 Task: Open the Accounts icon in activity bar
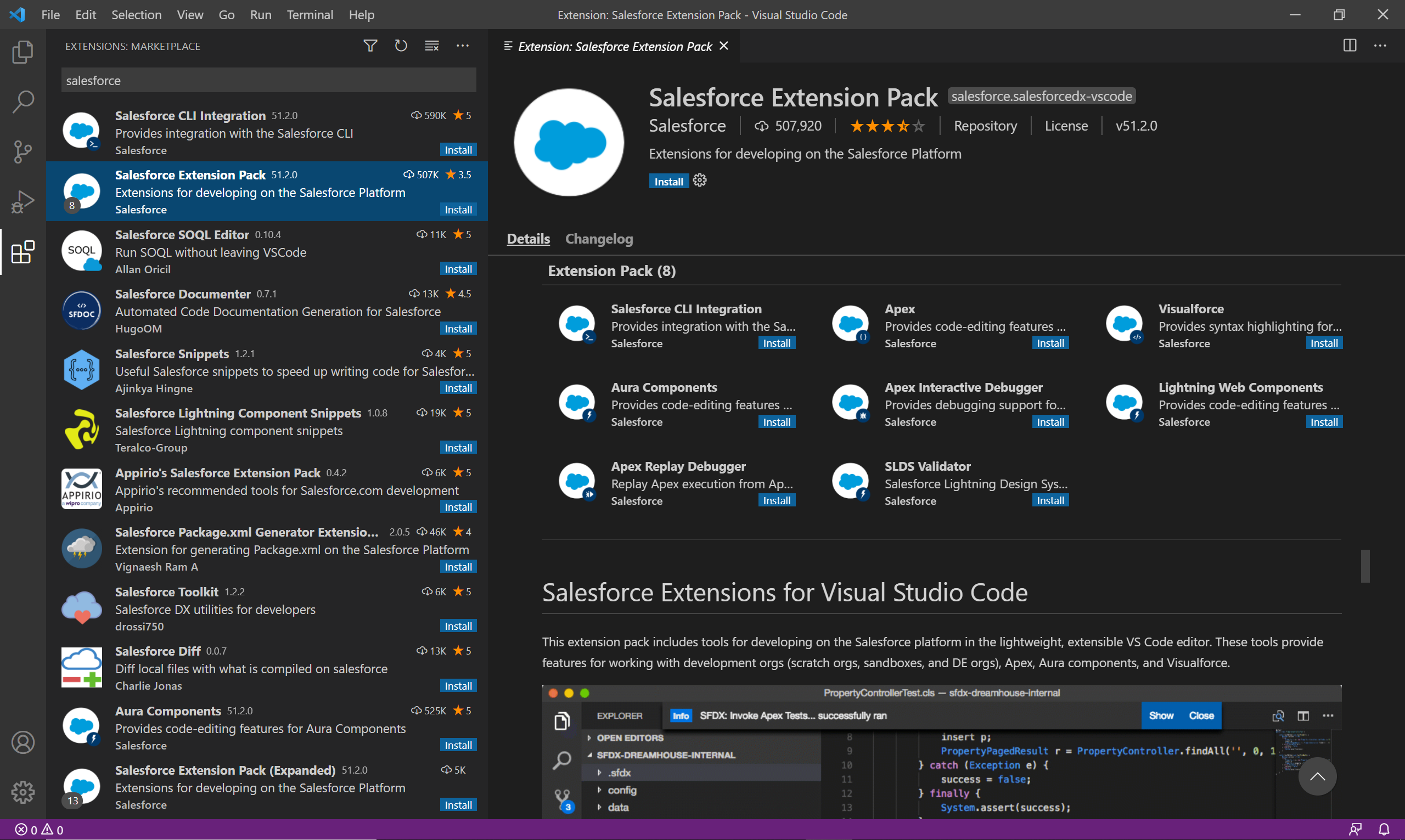[x=23, y=742]
